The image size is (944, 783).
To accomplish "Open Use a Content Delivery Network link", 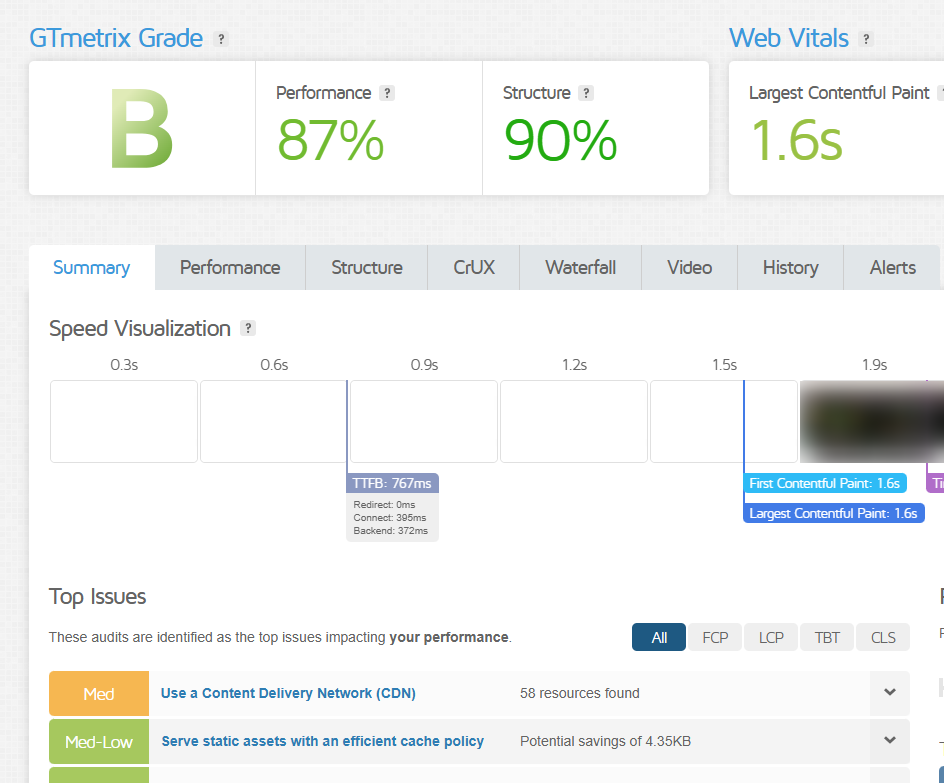I will click(288, 693).
